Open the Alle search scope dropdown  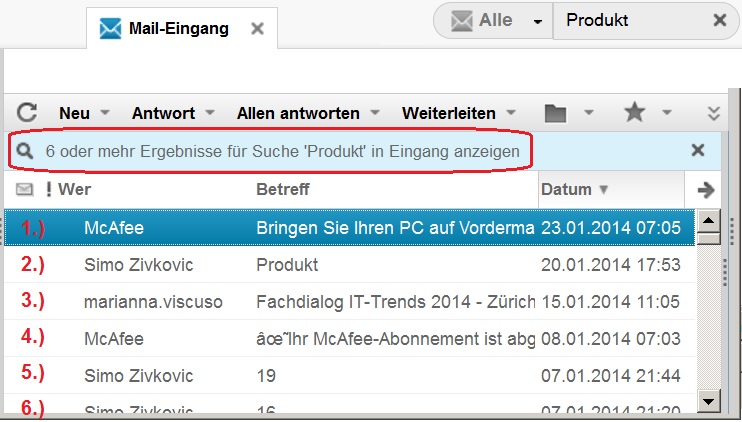click(538, 21)
